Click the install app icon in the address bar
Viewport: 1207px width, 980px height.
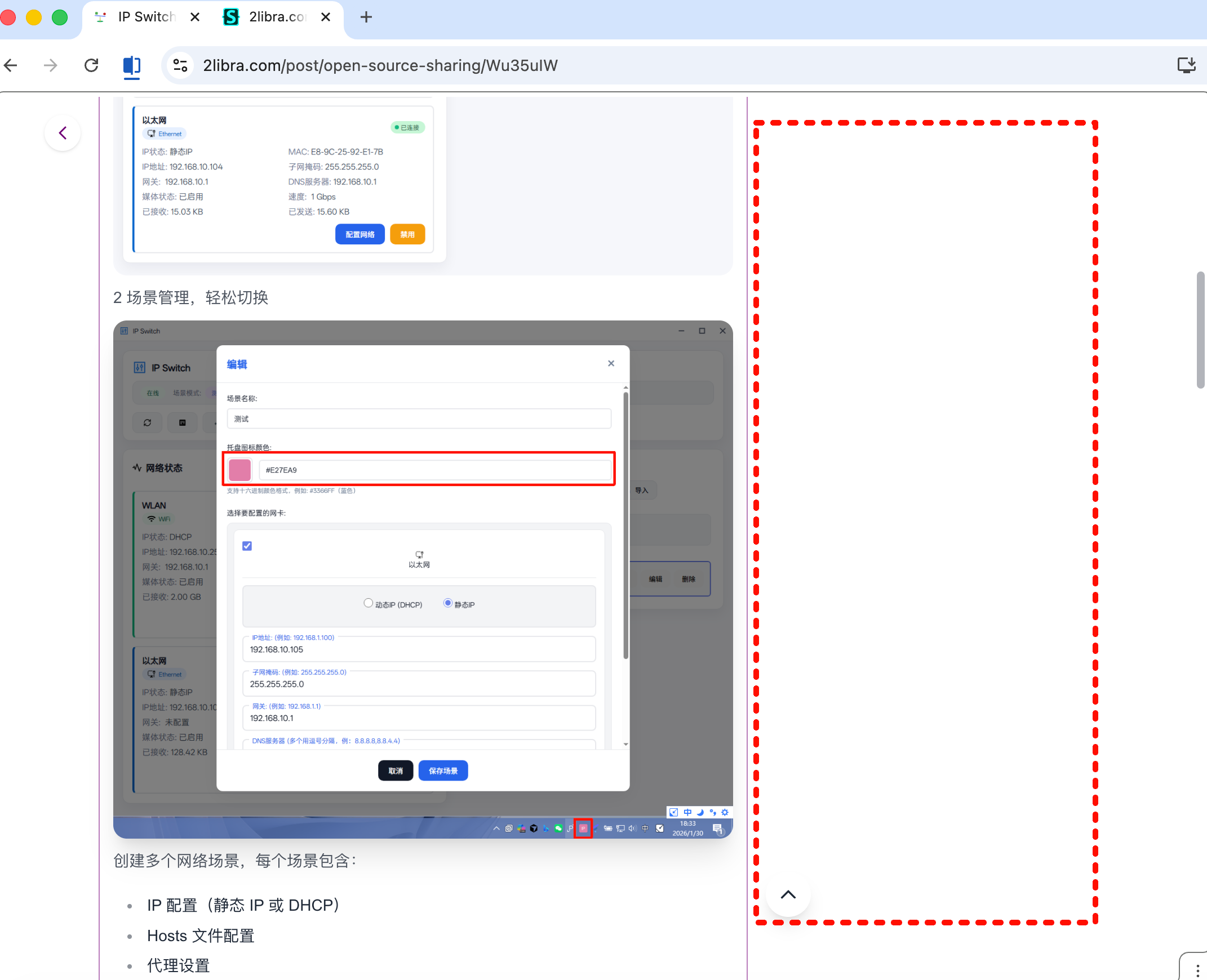[1186, 65]
